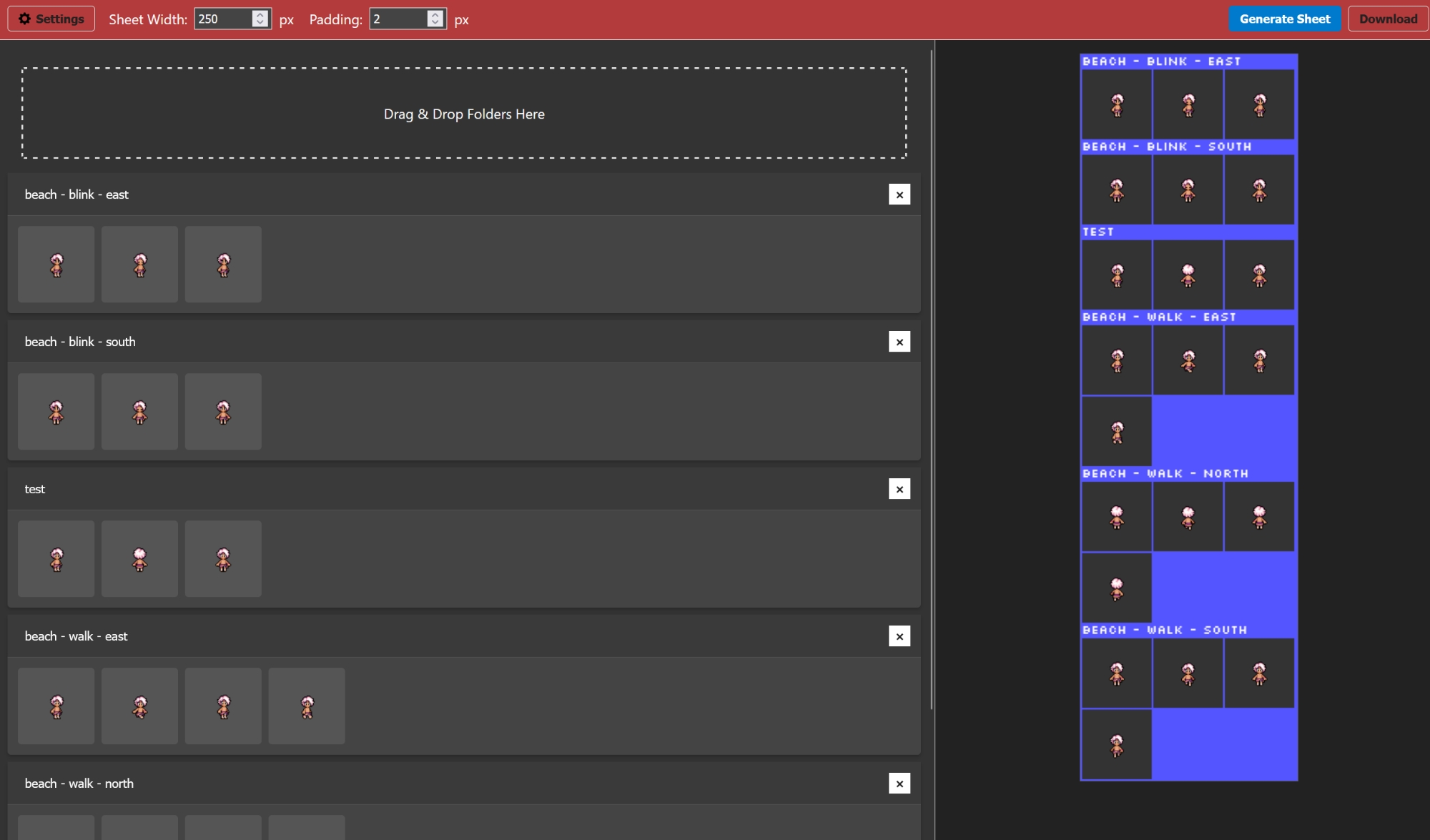Viewport: 1430px width, 840px height.
Task: Remove the 'beach - walk - east' group
Action: [x=899, y=636]
